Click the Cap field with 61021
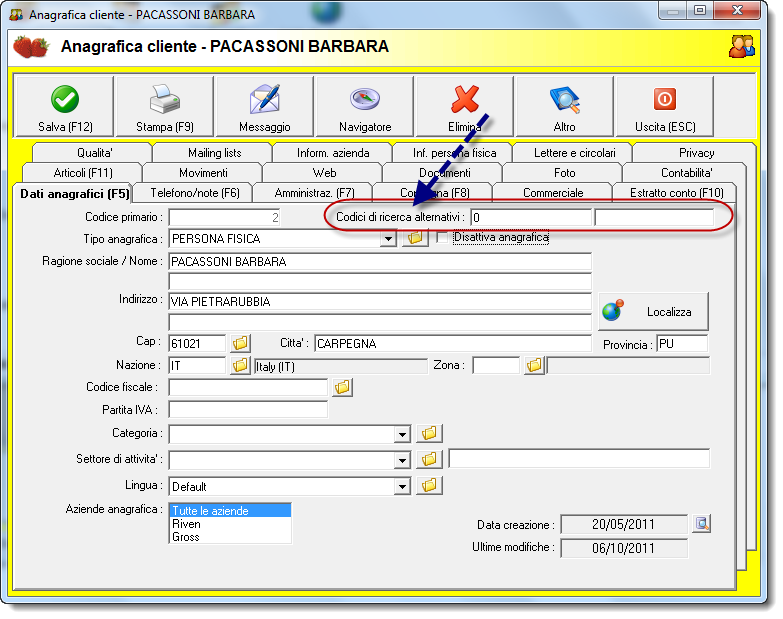Screen dimensions: 783x619 pyautogui.click(x=197, y=343)
